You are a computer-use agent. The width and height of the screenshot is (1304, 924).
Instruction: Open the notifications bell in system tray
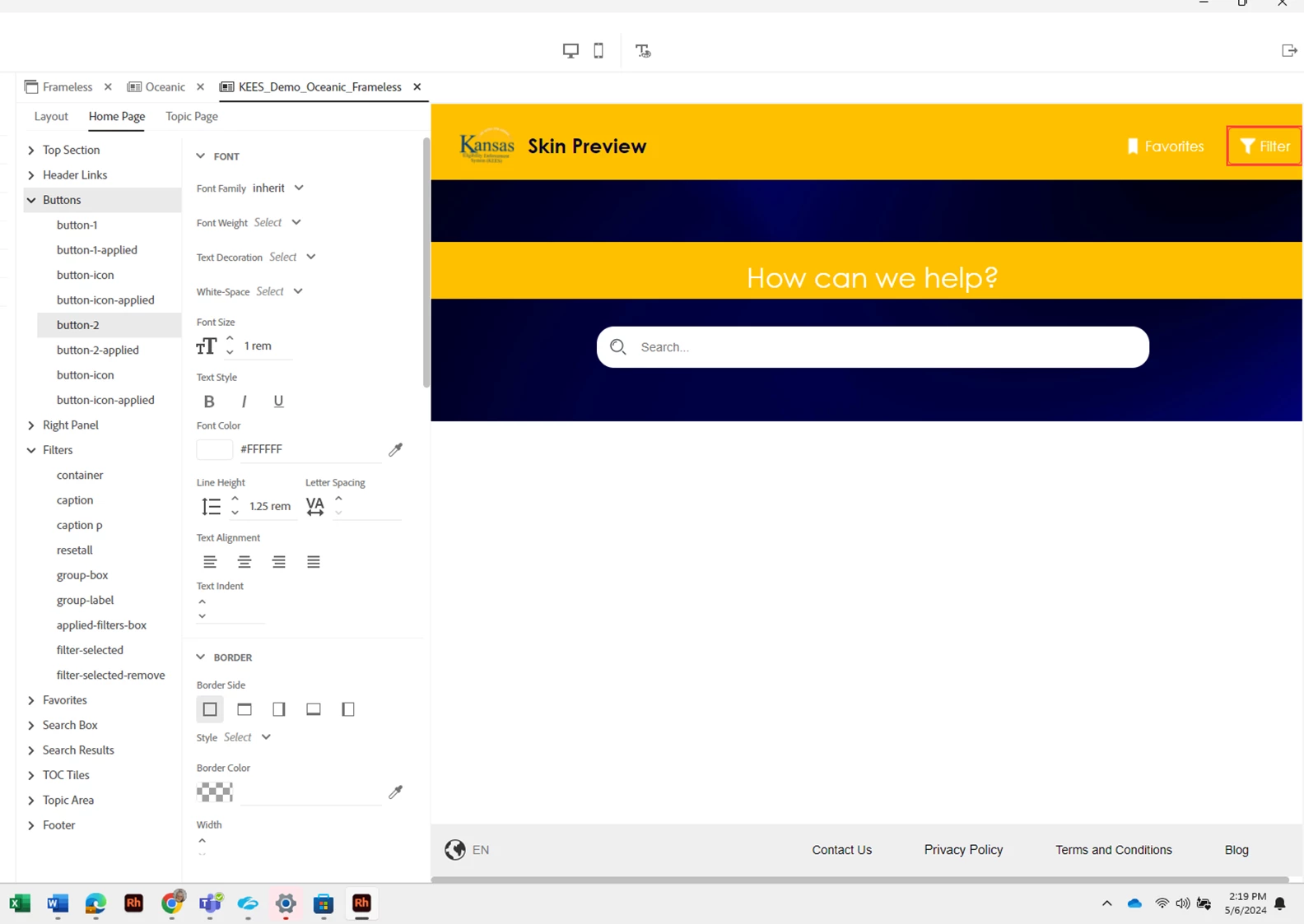pyautogui.click(x=1280, y=903)
